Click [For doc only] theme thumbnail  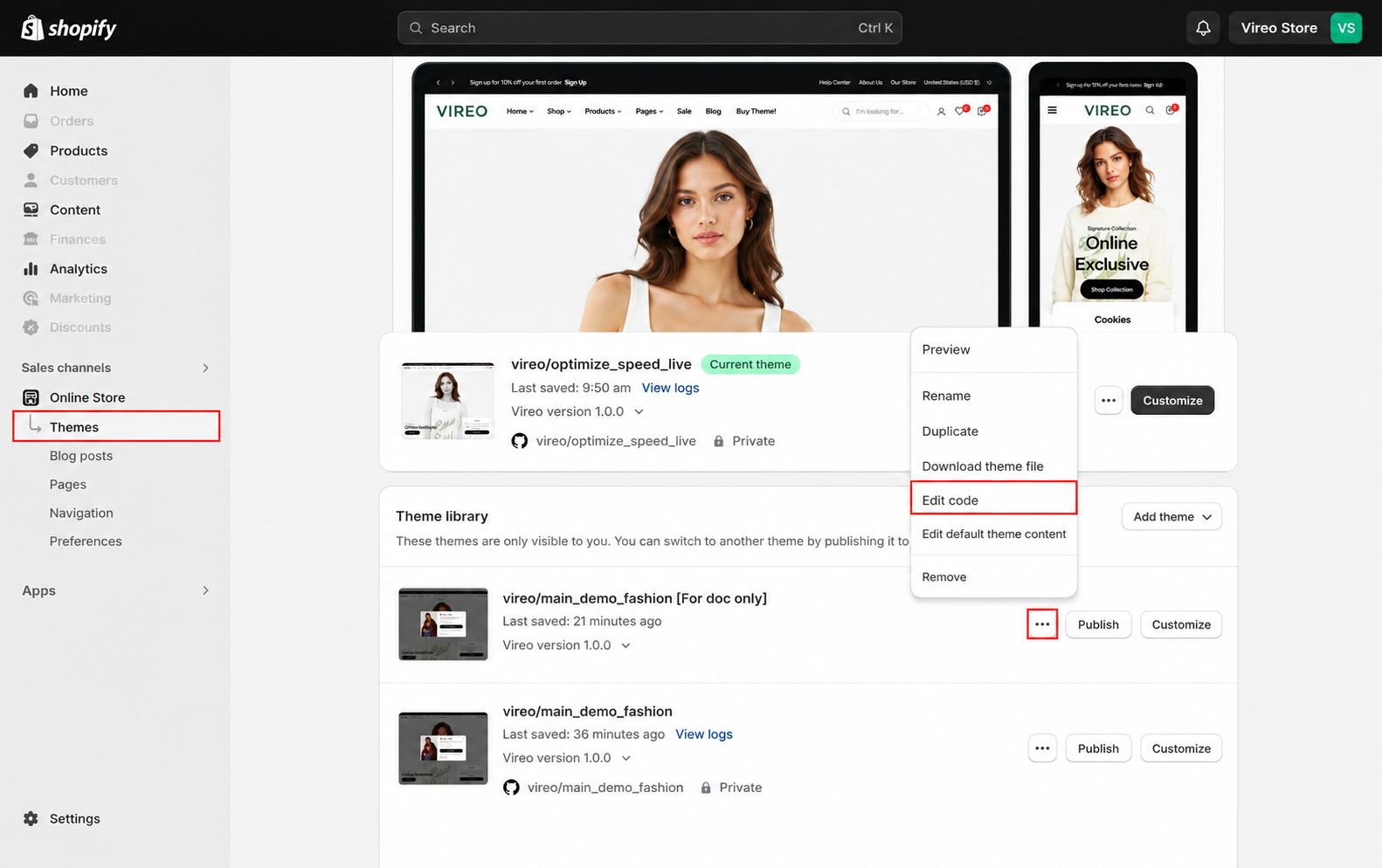click(x=443, y=624)
